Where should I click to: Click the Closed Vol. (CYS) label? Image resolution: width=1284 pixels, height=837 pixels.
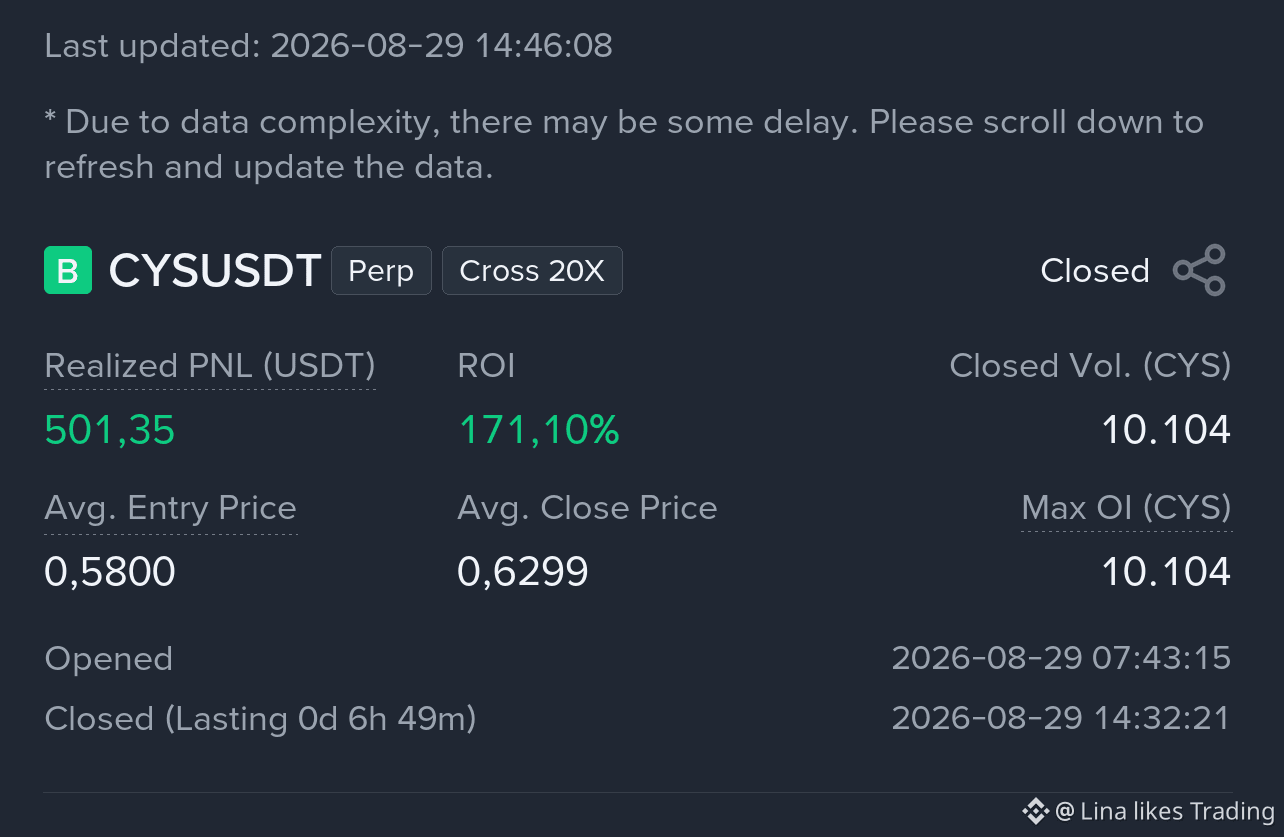pos(1090,366)
